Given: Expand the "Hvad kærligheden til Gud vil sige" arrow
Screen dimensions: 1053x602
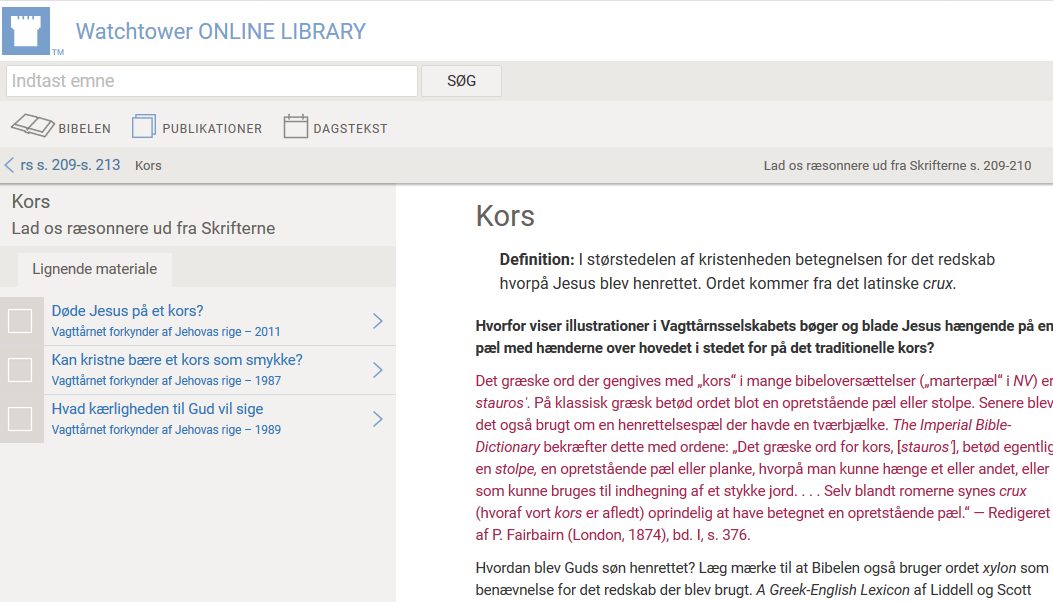Looking at the screenshot, I should tap(378, 419).
